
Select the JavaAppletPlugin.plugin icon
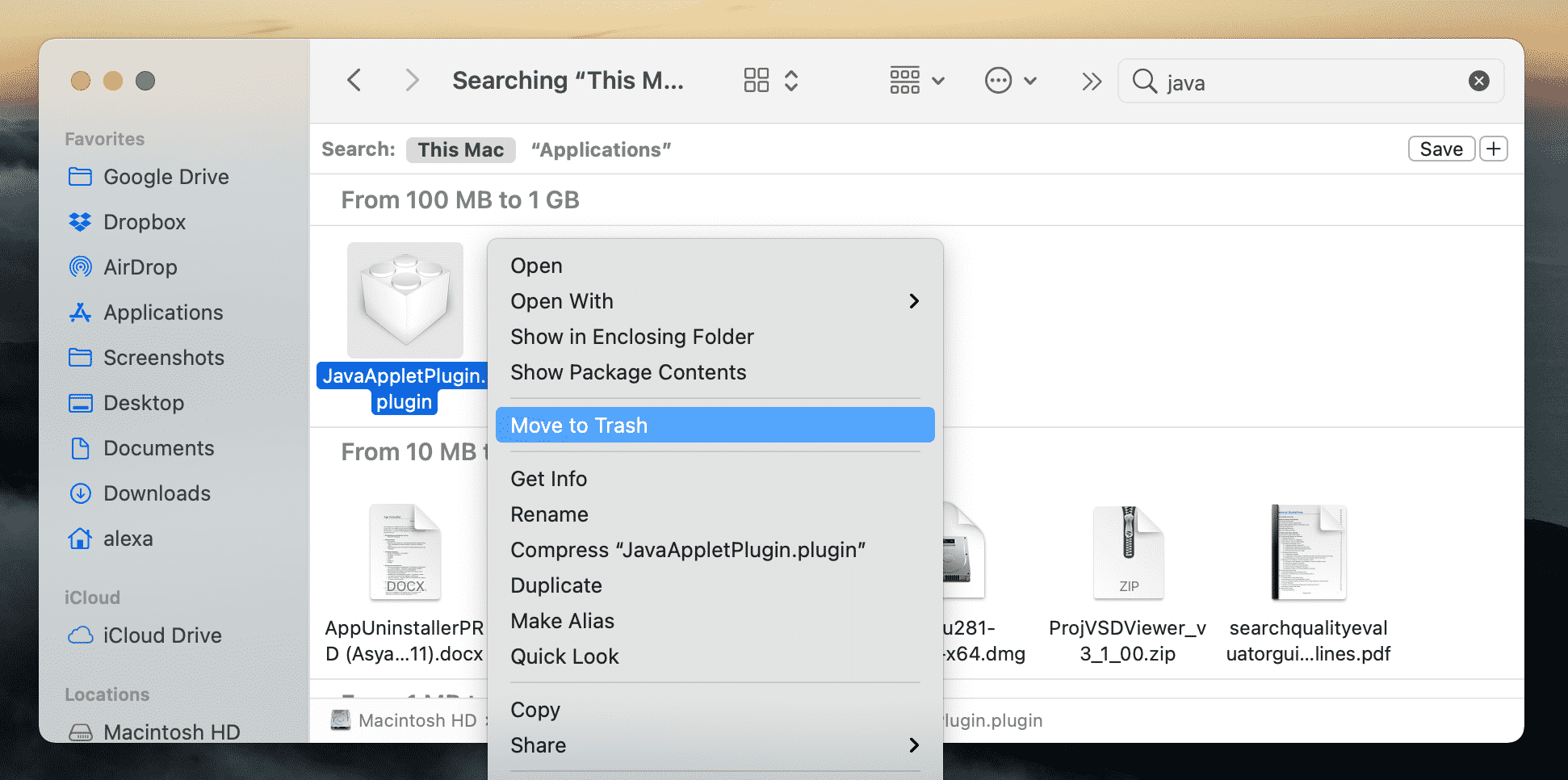(x=405, y=300)
